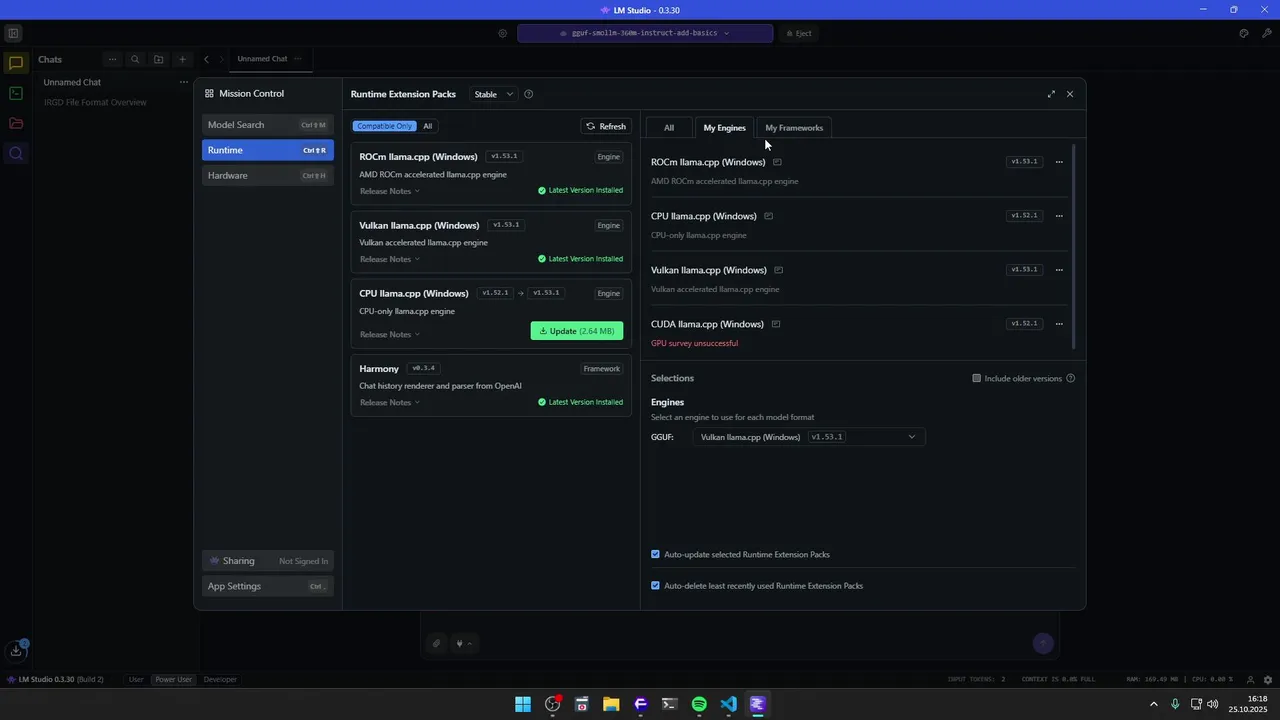This screenshot has height=720, width=1280.
Task: Click the attachment paperclip icon in chat input
Action: pos(436,643)
